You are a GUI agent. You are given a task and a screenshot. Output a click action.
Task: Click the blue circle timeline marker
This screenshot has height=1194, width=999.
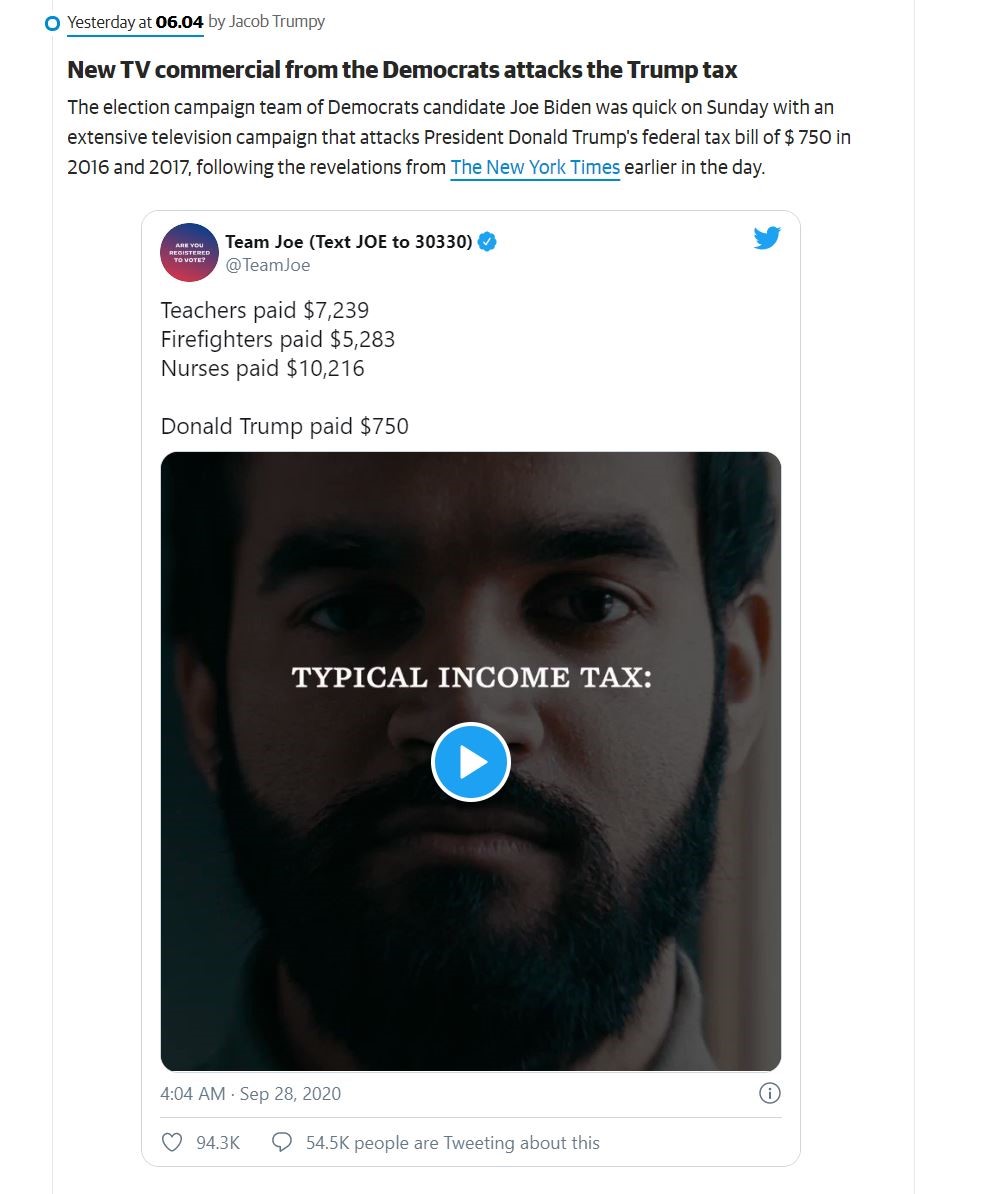pyautogui.click(x=53, y=24)
